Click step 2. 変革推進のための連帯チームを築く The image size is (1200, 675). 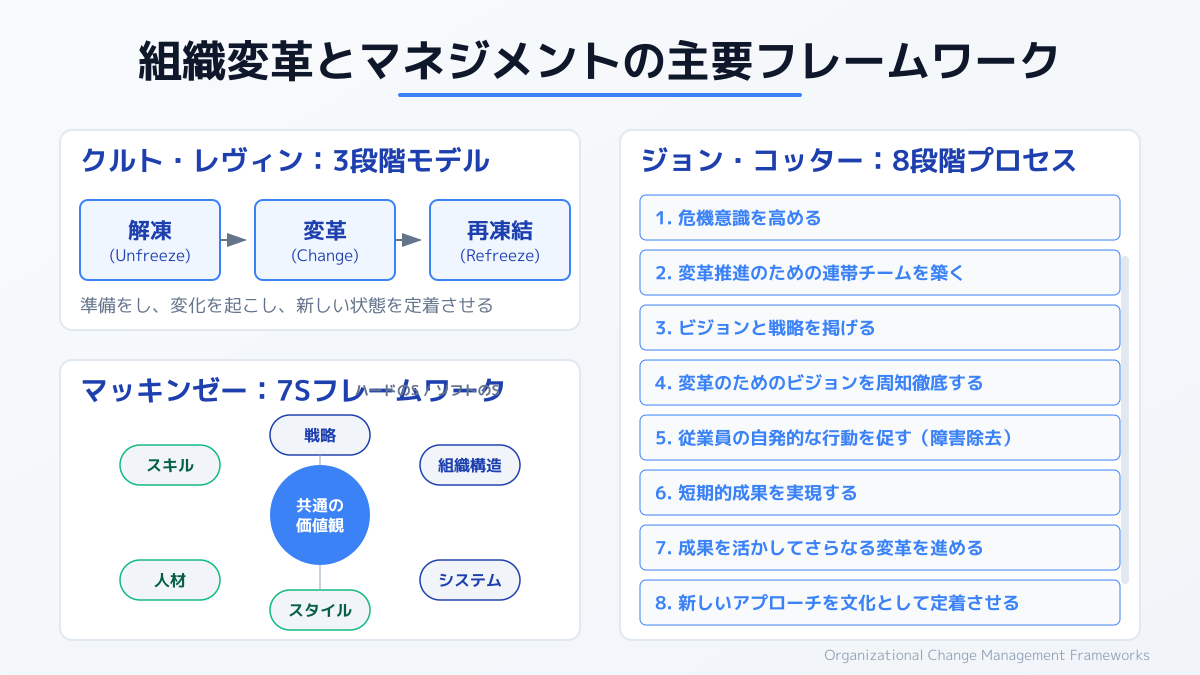click(879, 272)
